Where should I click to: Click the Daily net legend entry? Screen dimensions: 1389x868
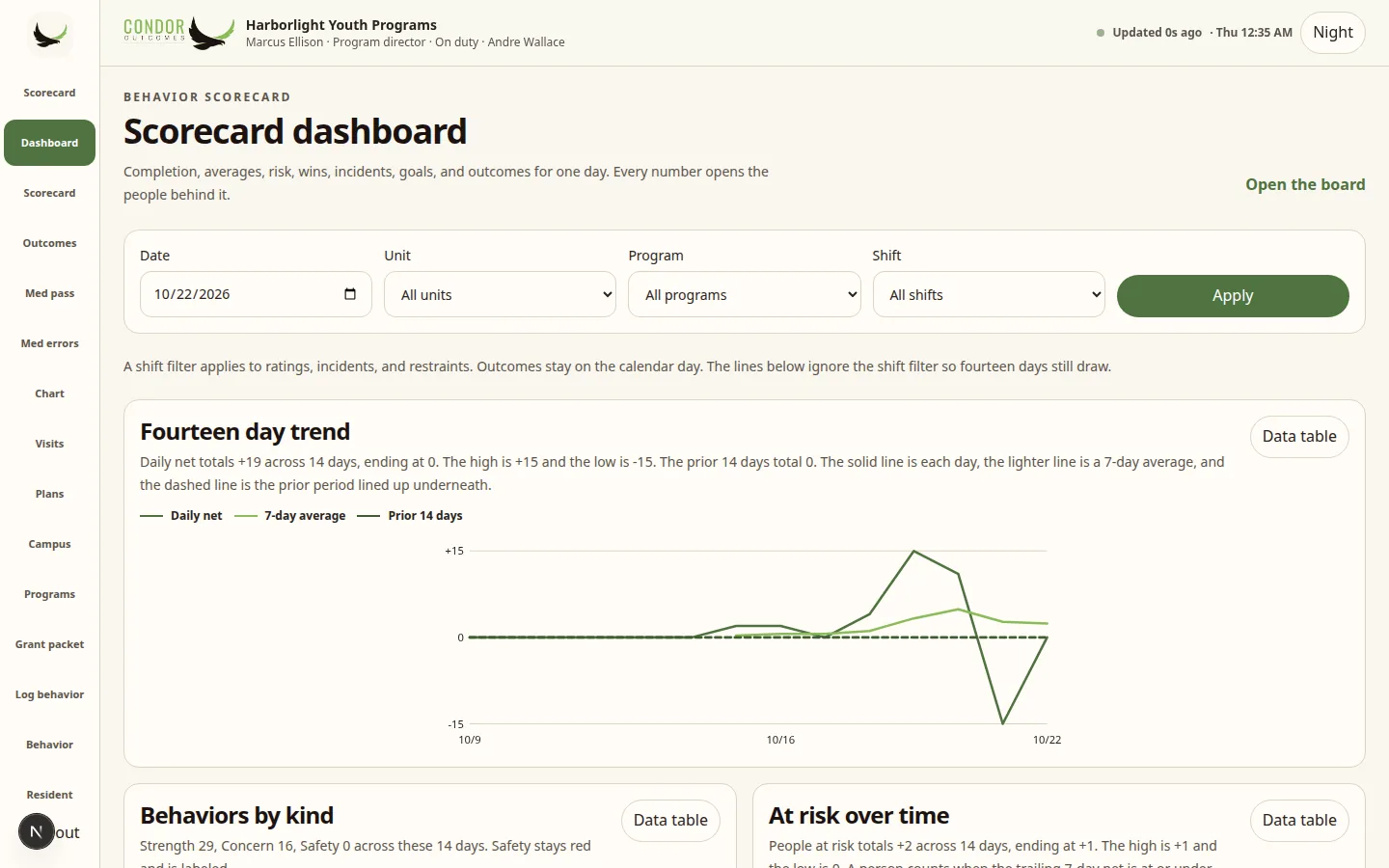pyautogui.click(x=181, y=516)
